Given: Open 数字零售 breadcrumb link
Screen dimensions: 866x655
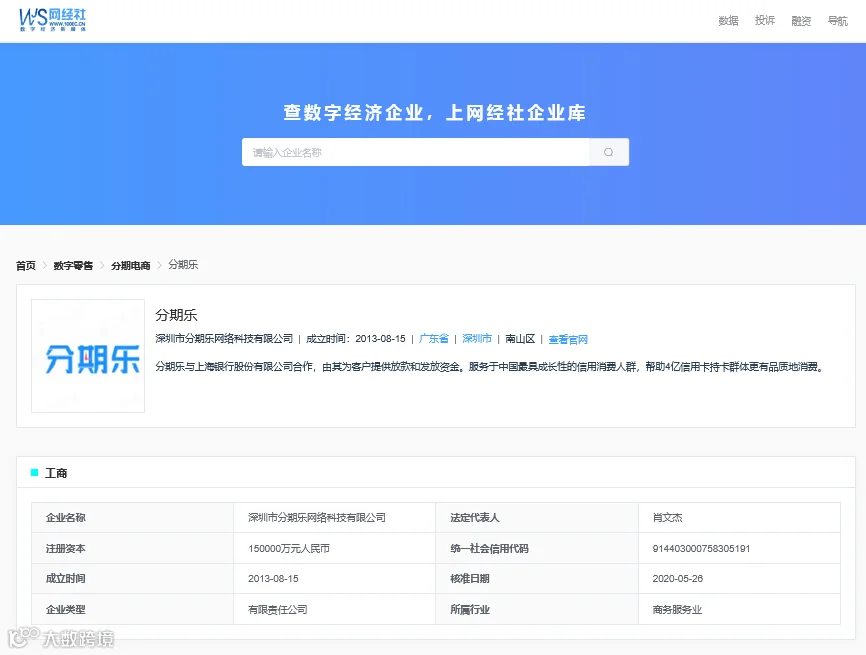Looking at the screenshot, I should tap(73, 265).
